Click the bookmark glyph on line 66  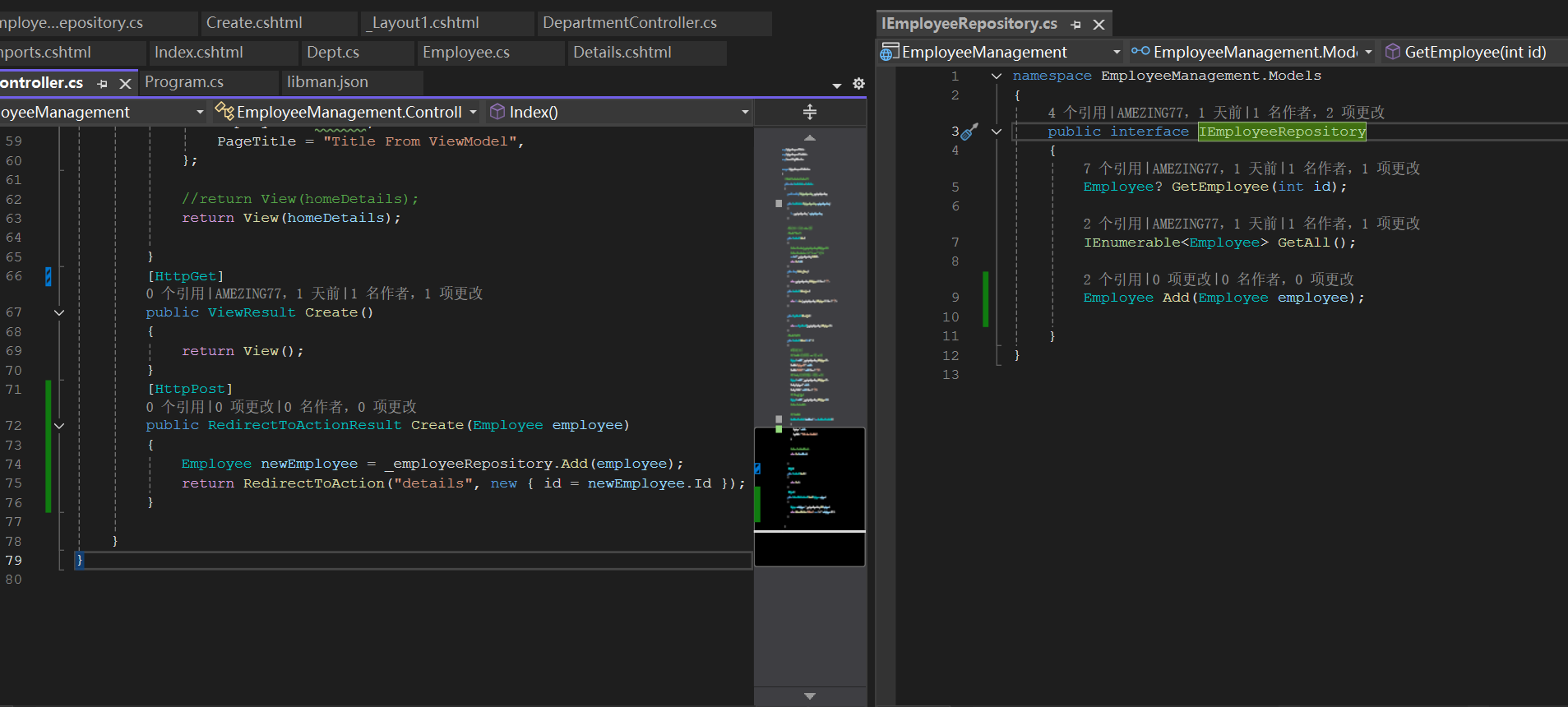tap(49, 277)
